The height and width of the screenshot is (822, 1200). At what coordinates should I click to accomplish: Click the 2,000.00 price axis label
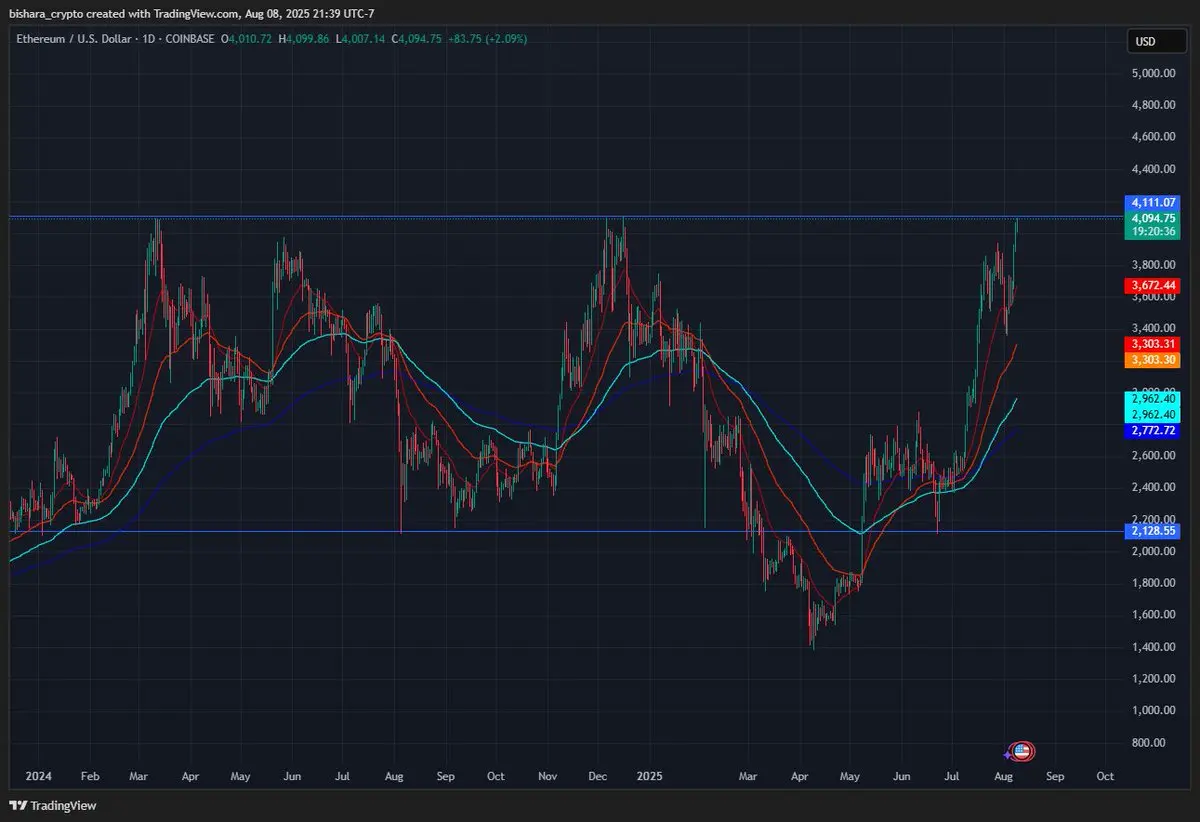pyautogui.click(x=1153, y=551)
